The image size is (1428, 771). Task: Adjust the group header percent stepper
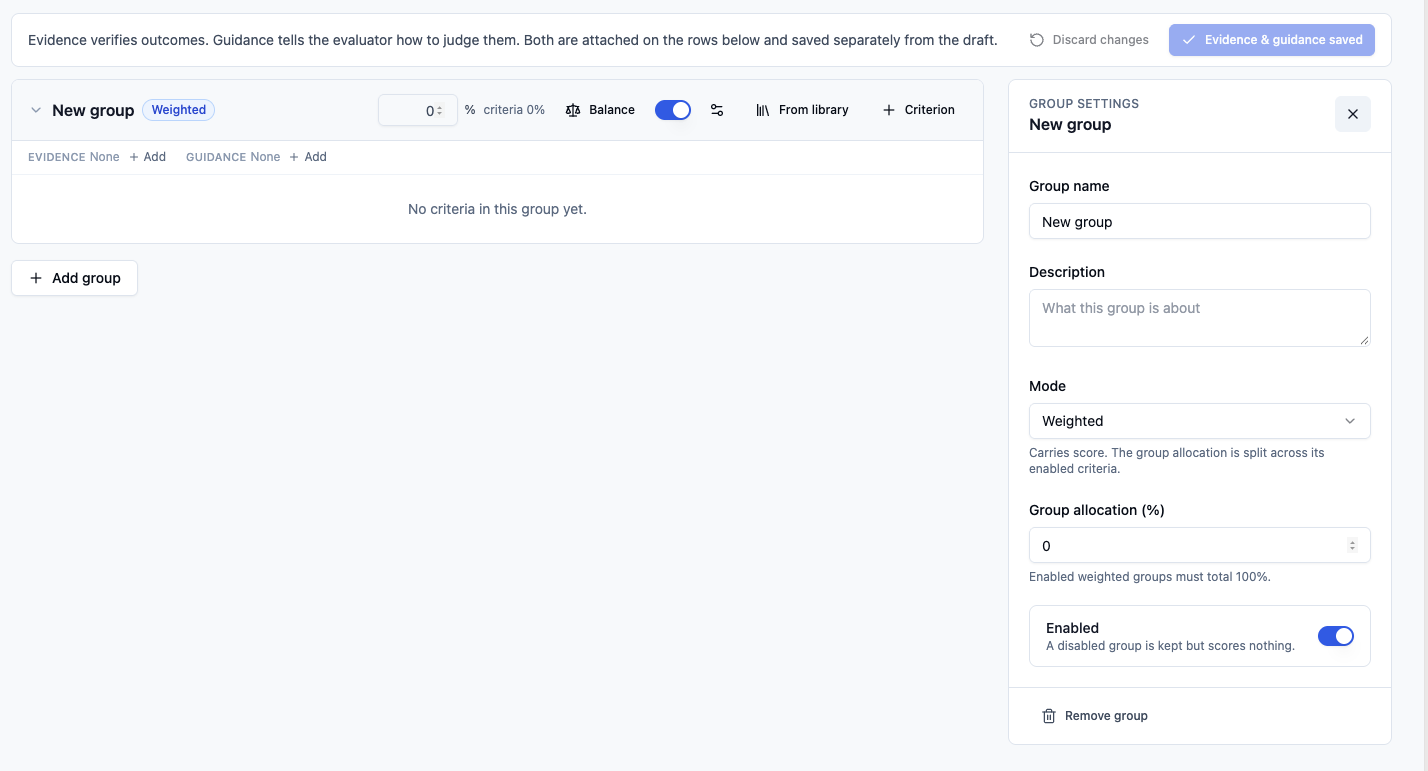click(440, 111)
